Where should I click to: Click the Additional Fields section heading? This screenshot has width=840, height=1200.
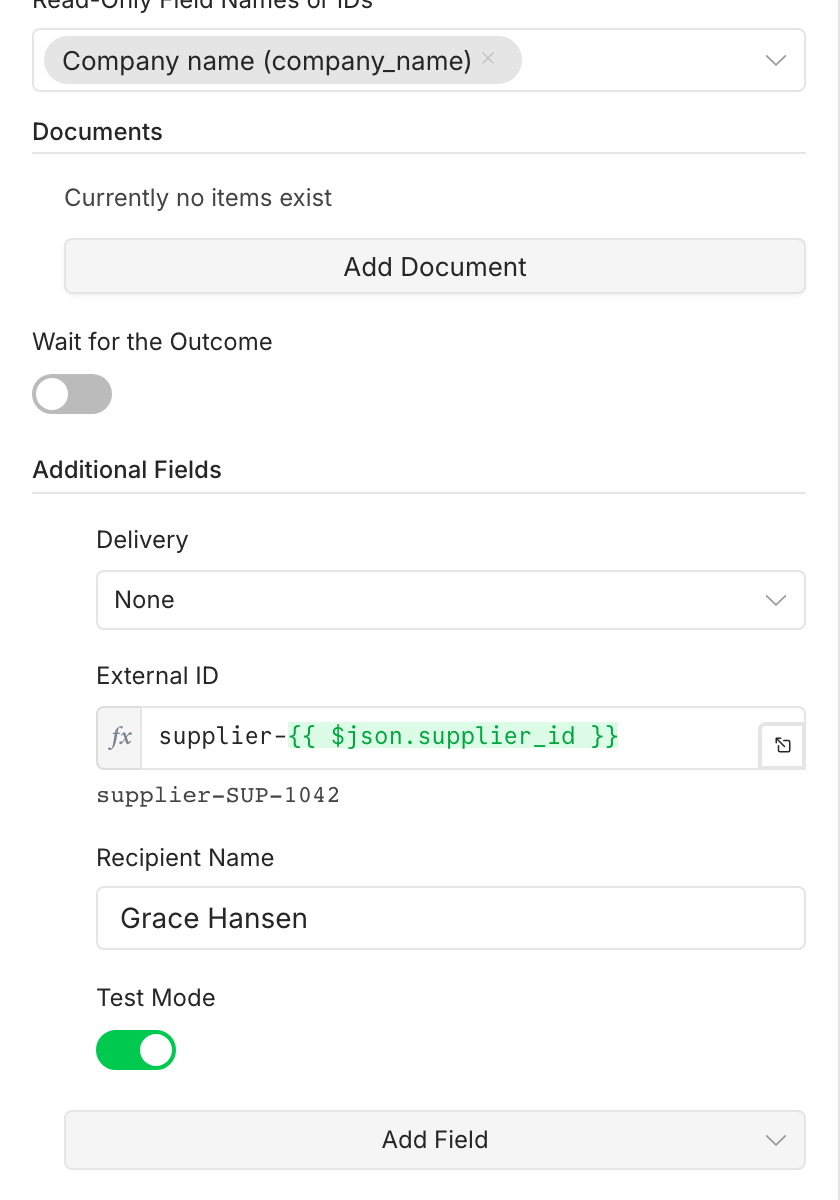click(127, 470)
